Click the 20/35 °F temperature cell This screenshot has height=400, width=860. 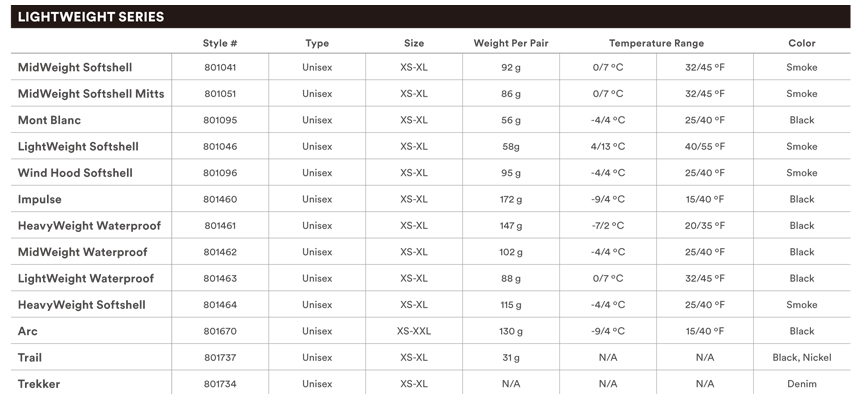coord(704,226)
